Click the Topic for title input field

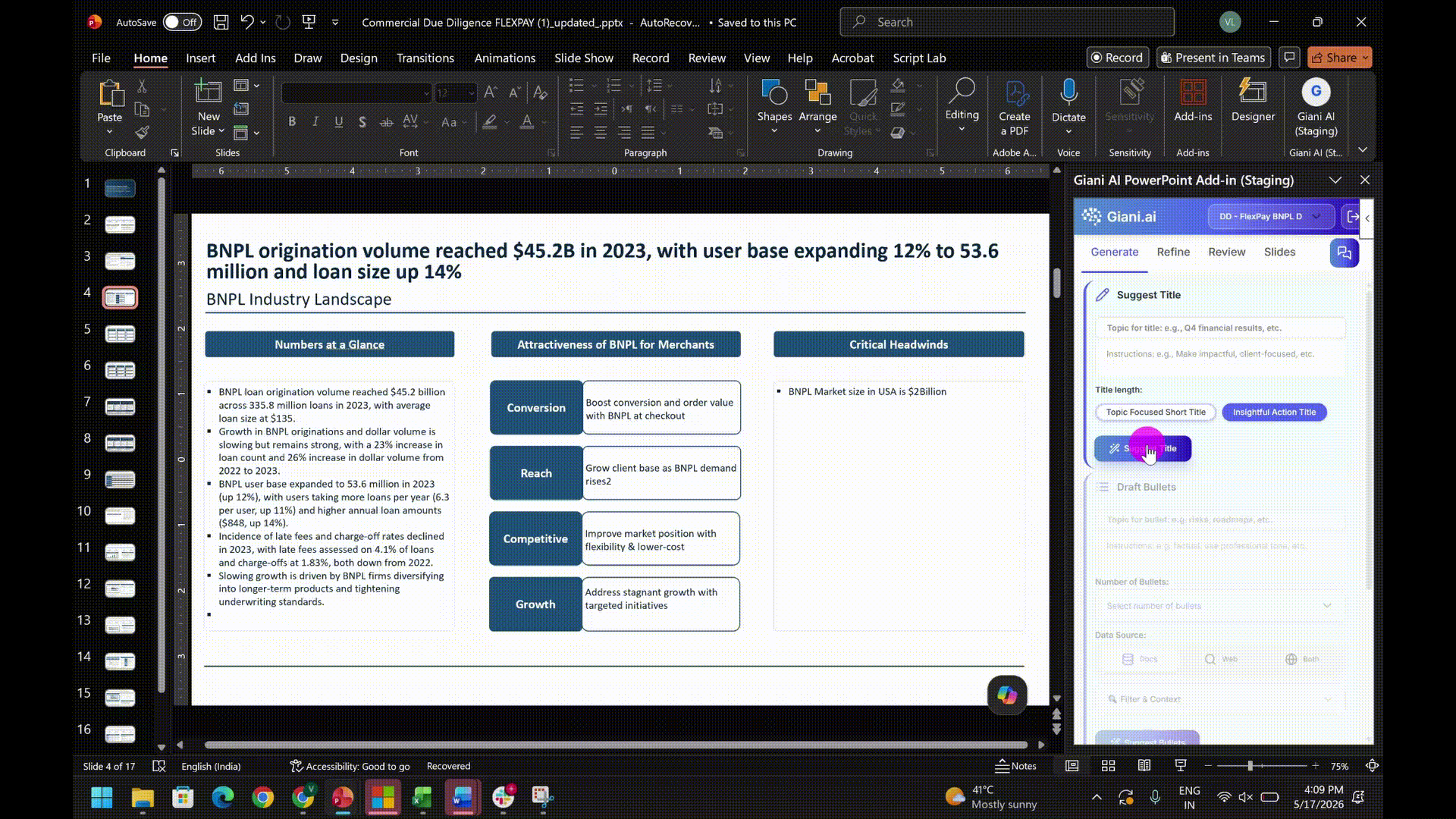(x=1220, y=328)
